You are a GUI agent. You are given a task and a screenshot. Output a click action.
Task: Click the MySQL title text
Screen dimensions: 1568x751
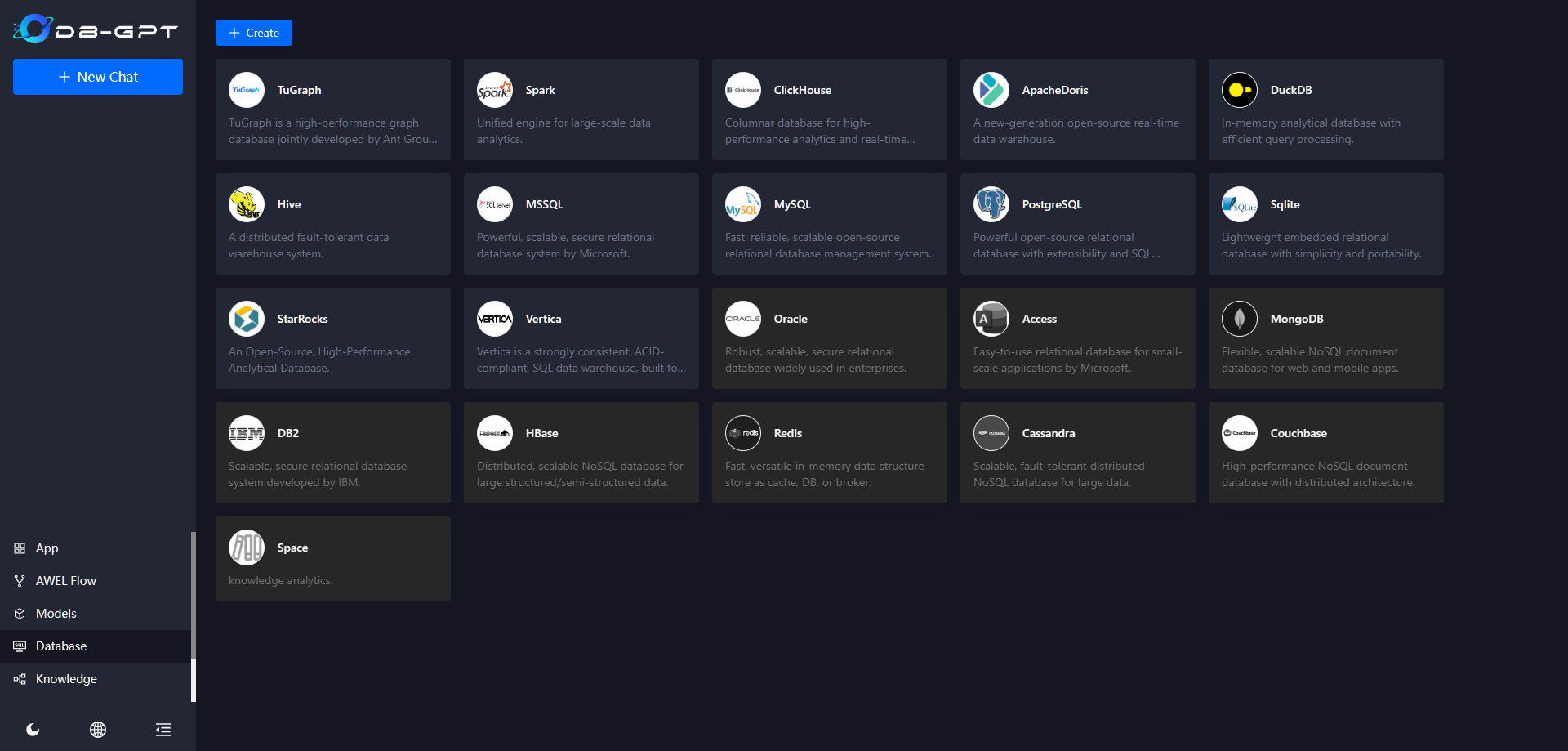point(792,204)
